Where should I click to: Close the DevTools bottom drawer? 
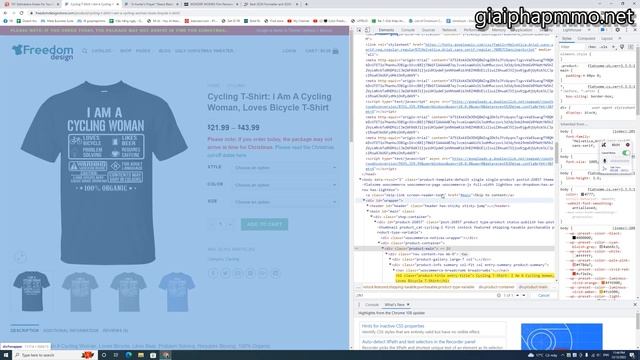[635, 304]
